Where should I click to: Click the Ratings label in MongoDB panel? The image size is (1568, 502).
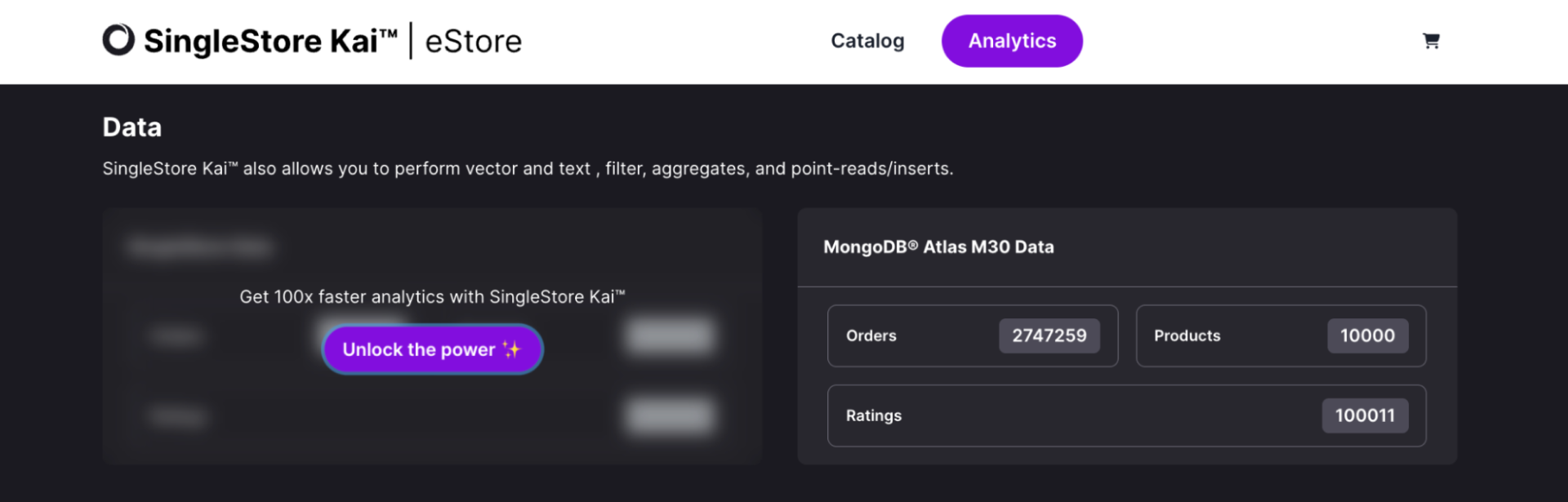point(873,415)
